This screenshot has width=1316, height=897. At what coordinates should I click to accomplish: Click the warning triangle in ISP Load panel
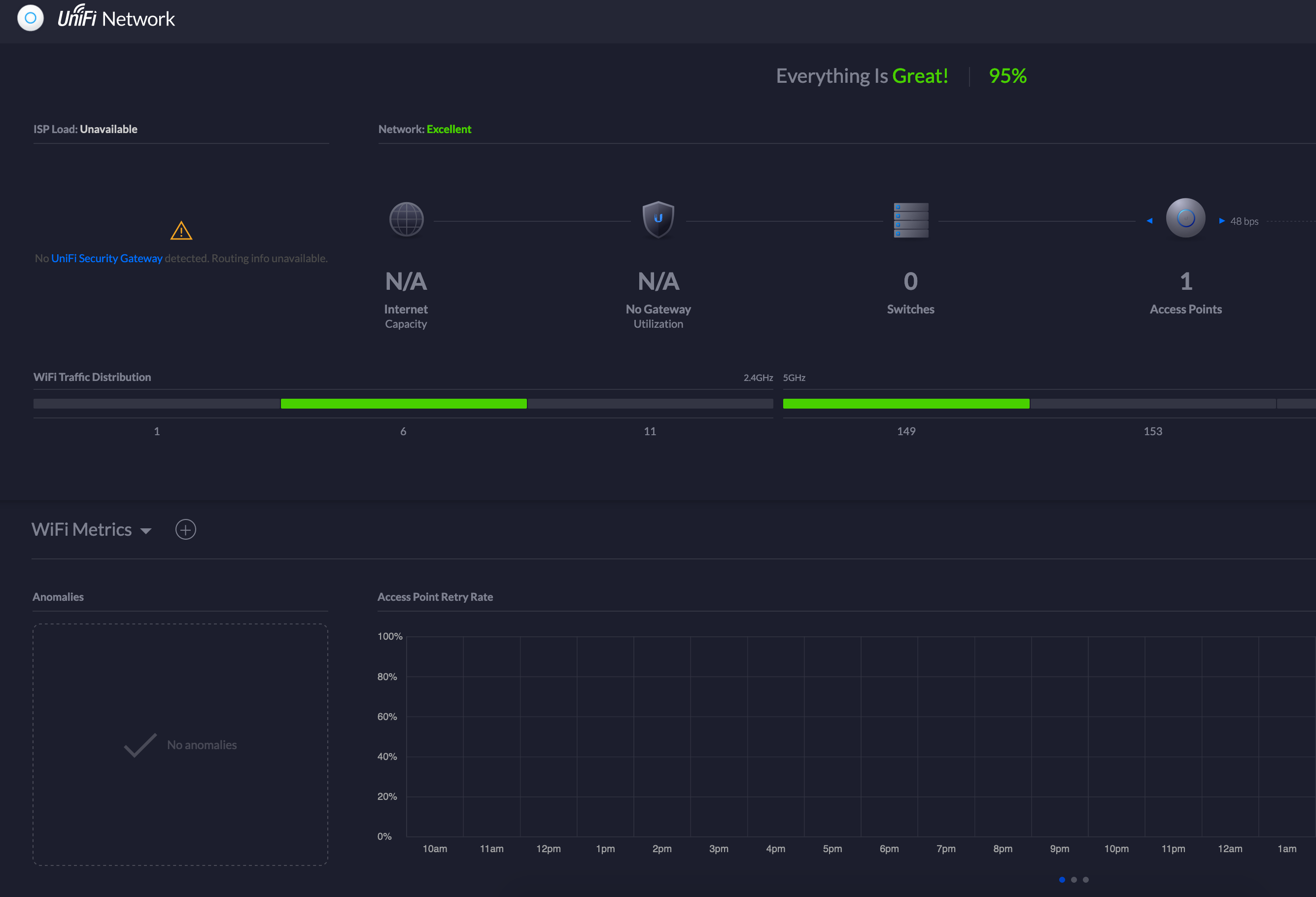point(180,231)
